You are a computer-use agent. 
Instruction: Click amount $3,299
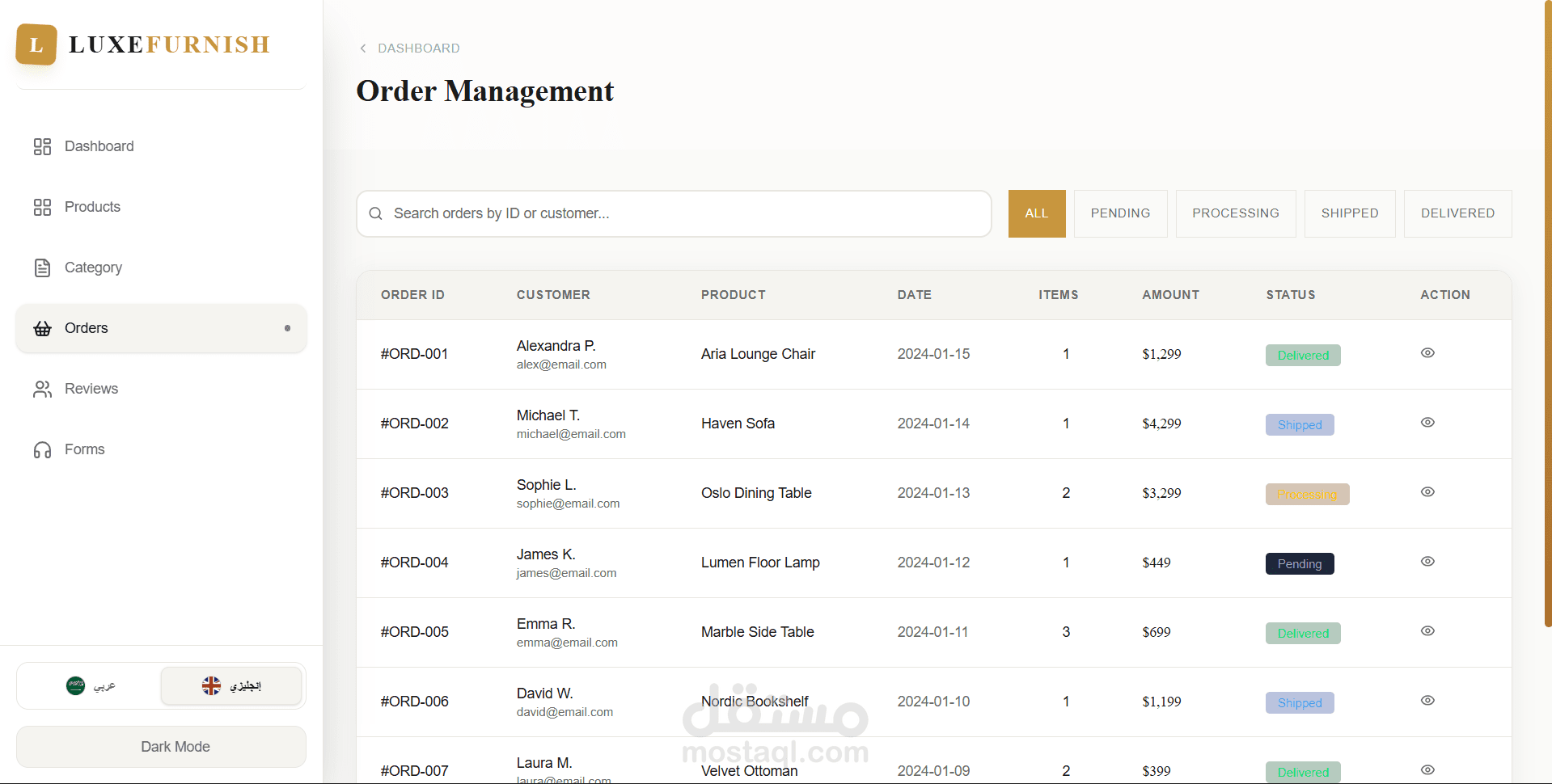click(1161, 493)
